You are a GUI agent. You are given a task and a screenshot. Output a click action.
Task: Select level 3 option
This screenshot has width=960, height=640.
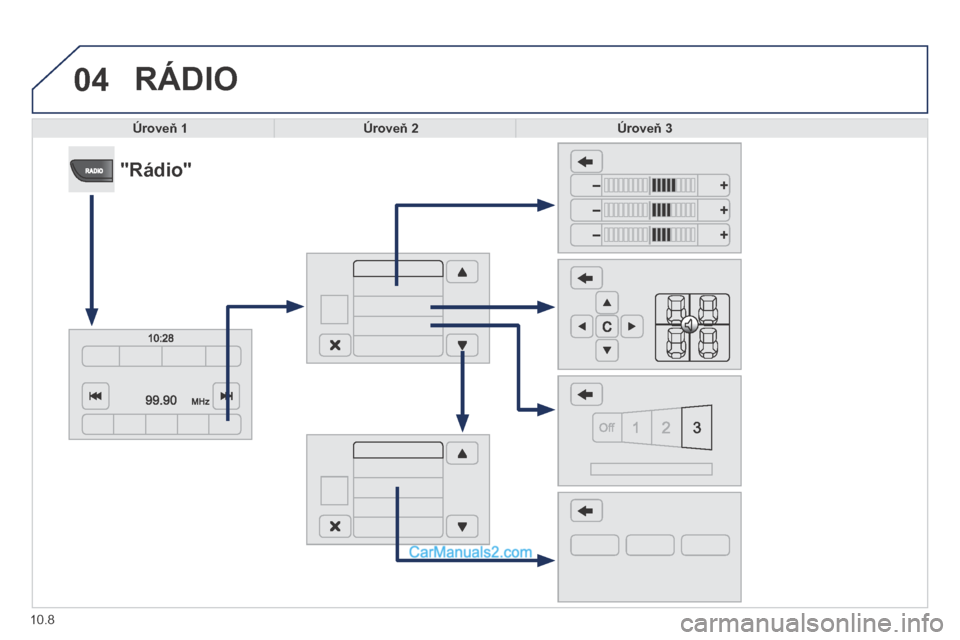point(697,427)
